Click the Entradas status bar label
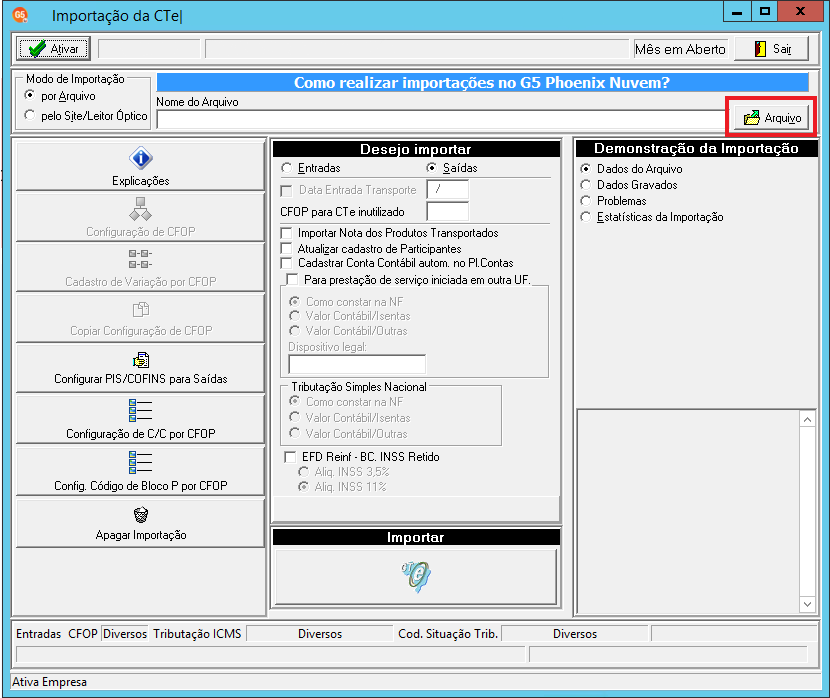 [38, 633]
